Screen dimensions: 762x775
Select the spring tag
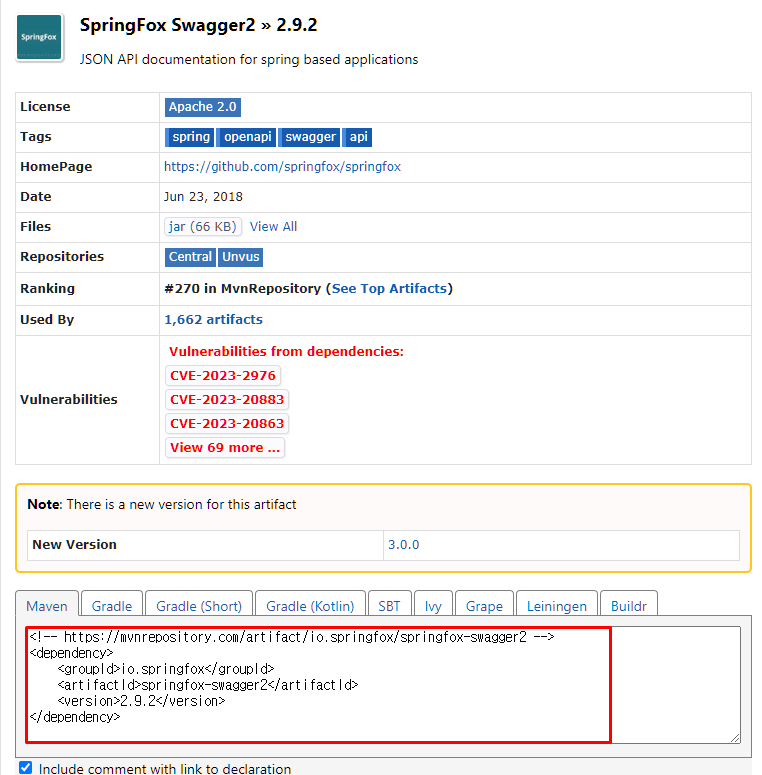190,137
